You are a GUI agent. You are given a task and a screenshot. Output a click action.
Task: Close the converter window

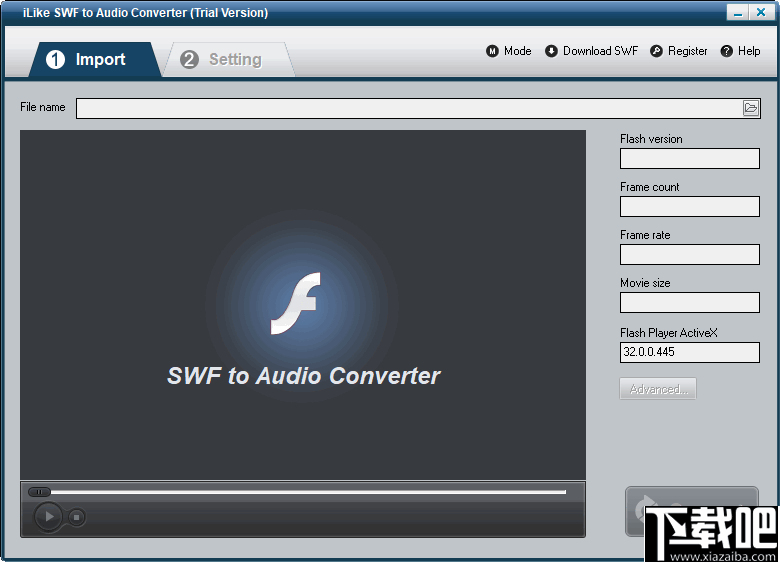tap(761, 12)
